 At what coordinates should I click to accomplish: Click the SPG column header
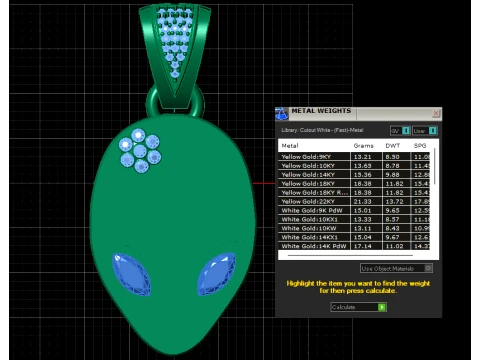(x=420, y=146)
